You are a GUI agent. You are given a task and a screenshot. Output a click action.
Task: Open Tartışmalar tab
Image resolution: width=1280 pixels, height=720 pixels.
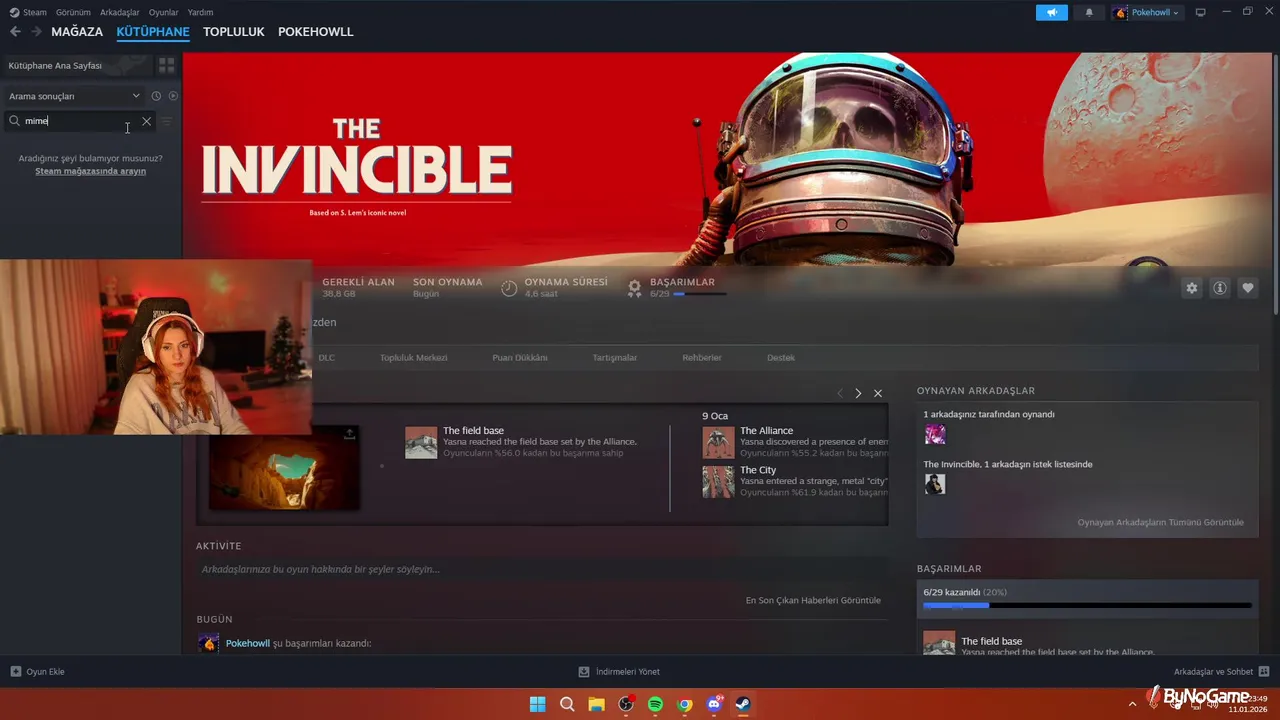[x=615, y=358]
